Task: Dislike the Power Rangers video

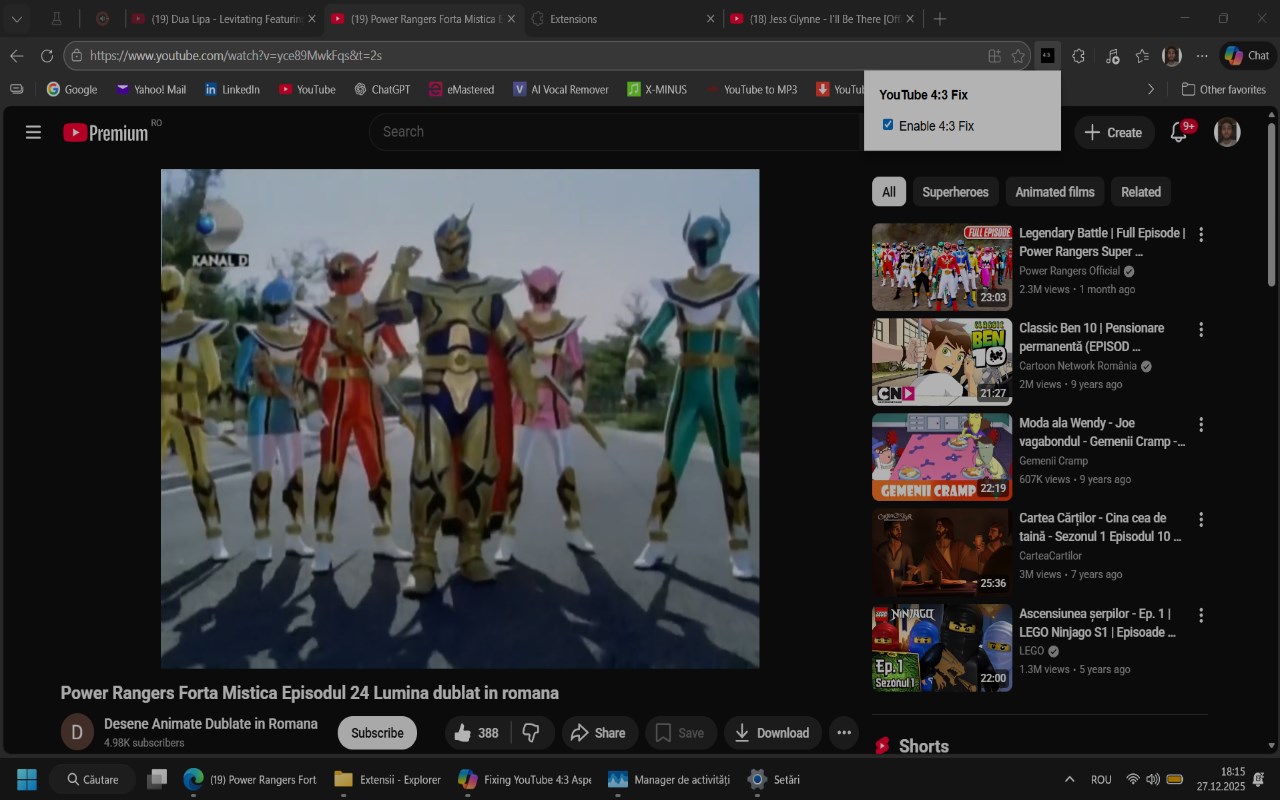Action: (x=531, y=733)
